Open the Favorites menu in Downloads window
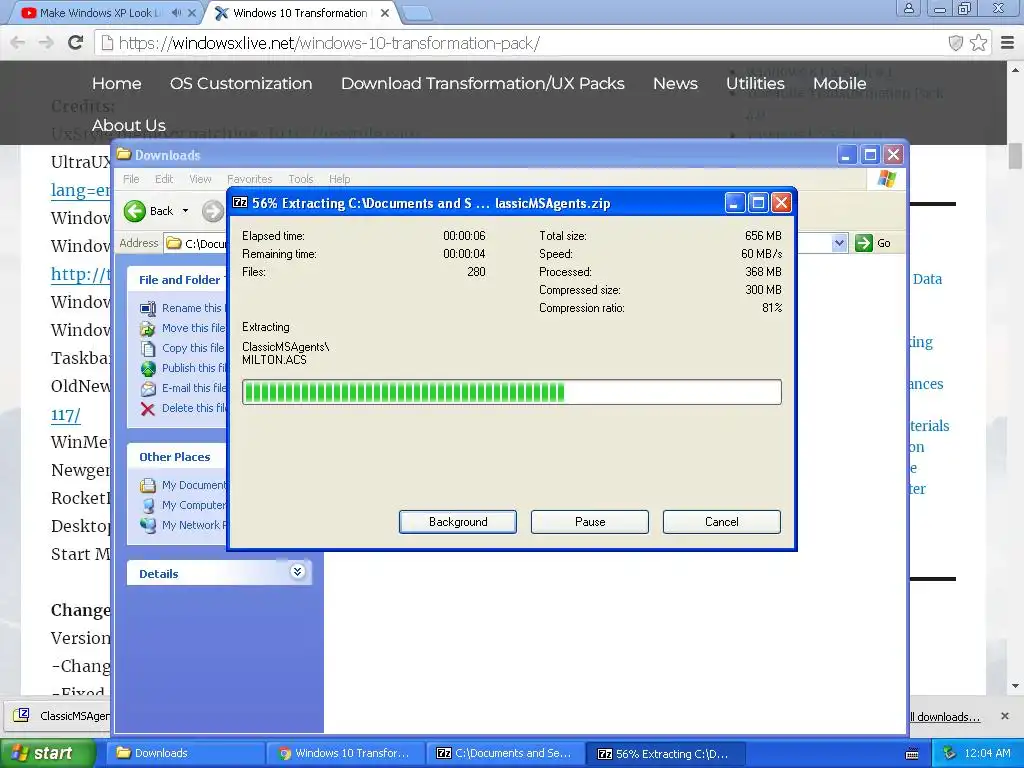The image size is (1024, 768). [249, 179]
